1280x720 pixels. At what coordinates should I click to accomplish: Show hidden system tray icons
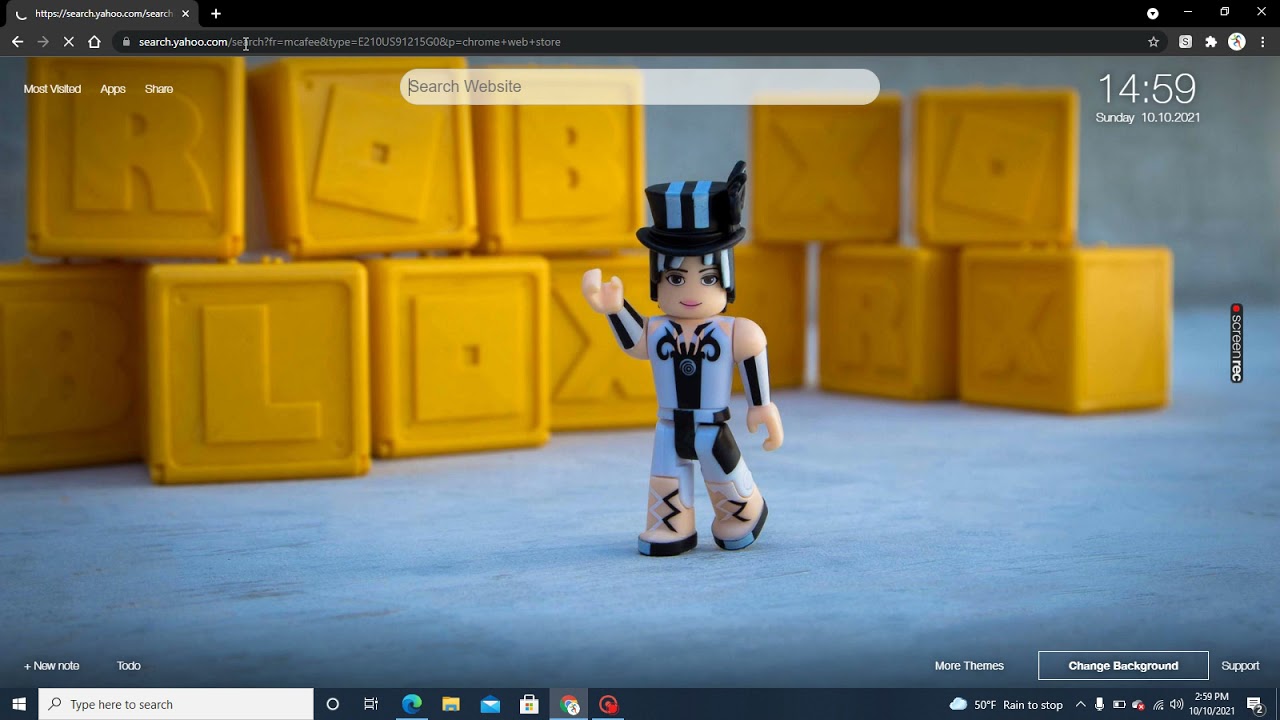coord(1080,704)
